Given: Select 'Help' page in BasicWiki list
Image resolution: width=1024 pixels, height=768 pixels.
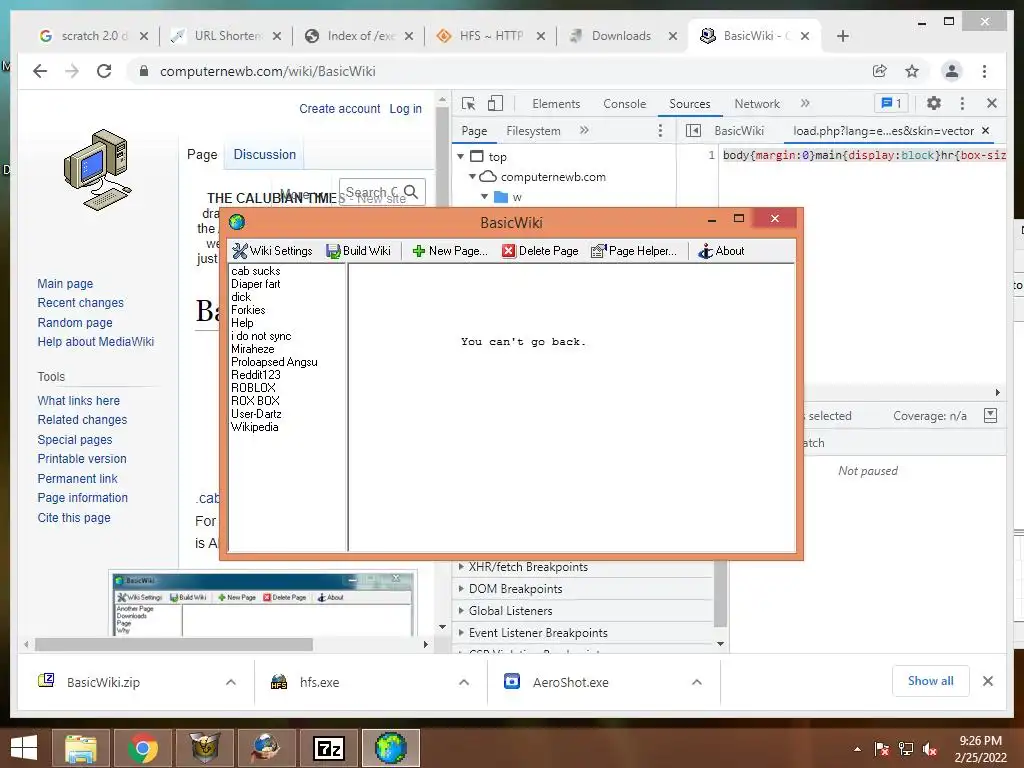Looking at the screenshot, I should point(242,323).
